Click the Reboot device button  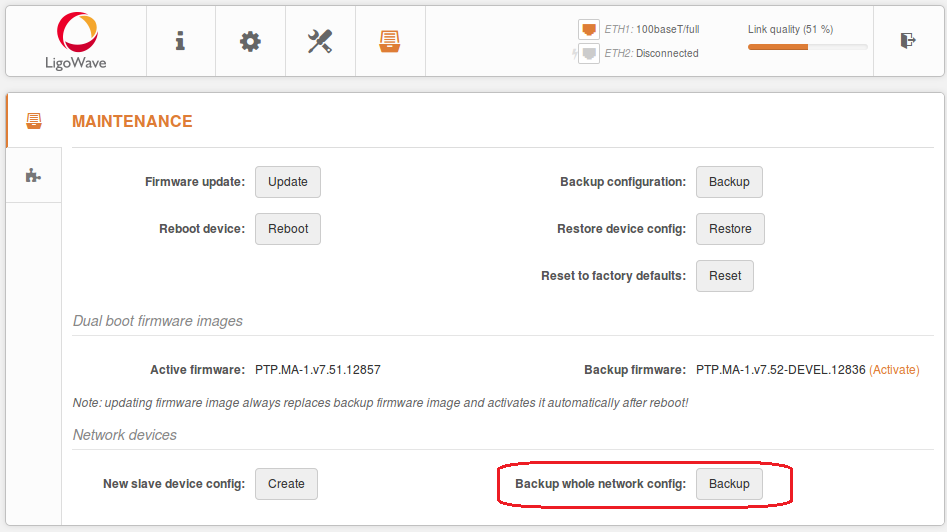tap(287, 229)
